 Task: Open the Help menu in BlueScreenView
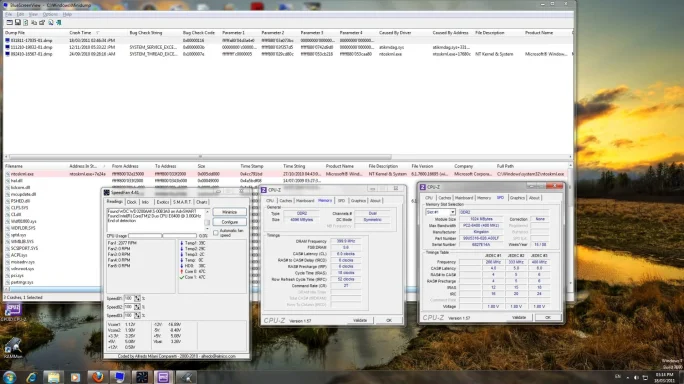pos(67,14)
